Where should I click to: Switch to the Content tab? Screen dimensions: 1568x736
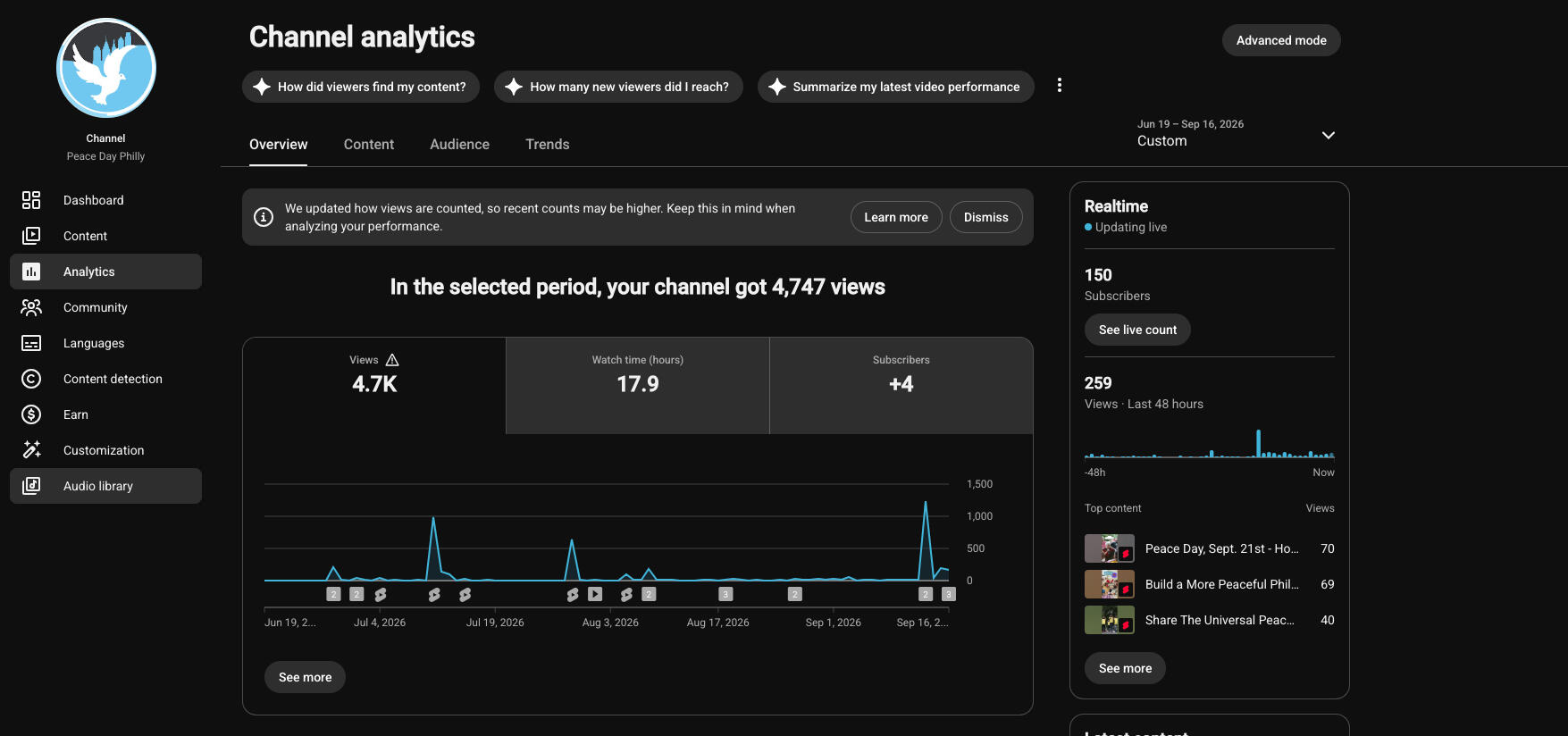tap(369, 144)
